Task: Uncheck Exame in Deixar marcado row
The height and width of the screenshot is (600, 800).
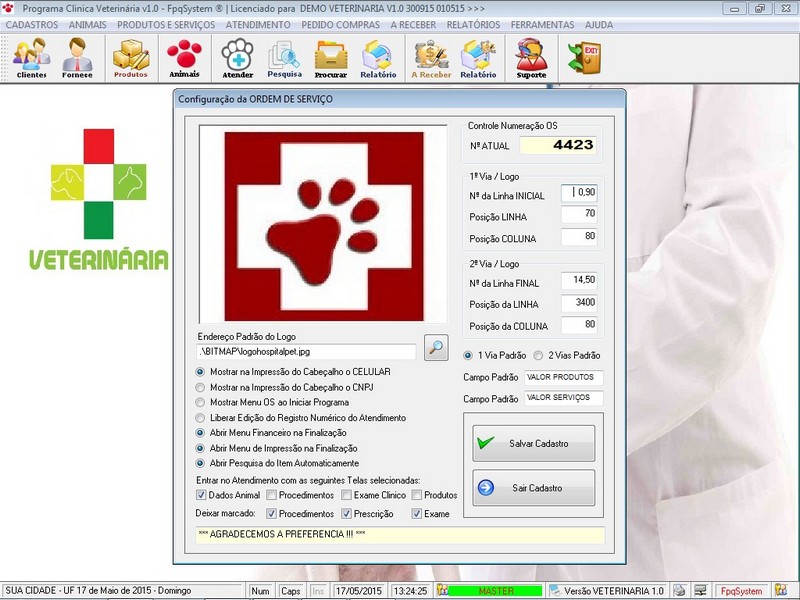Action: coord(417,514)
